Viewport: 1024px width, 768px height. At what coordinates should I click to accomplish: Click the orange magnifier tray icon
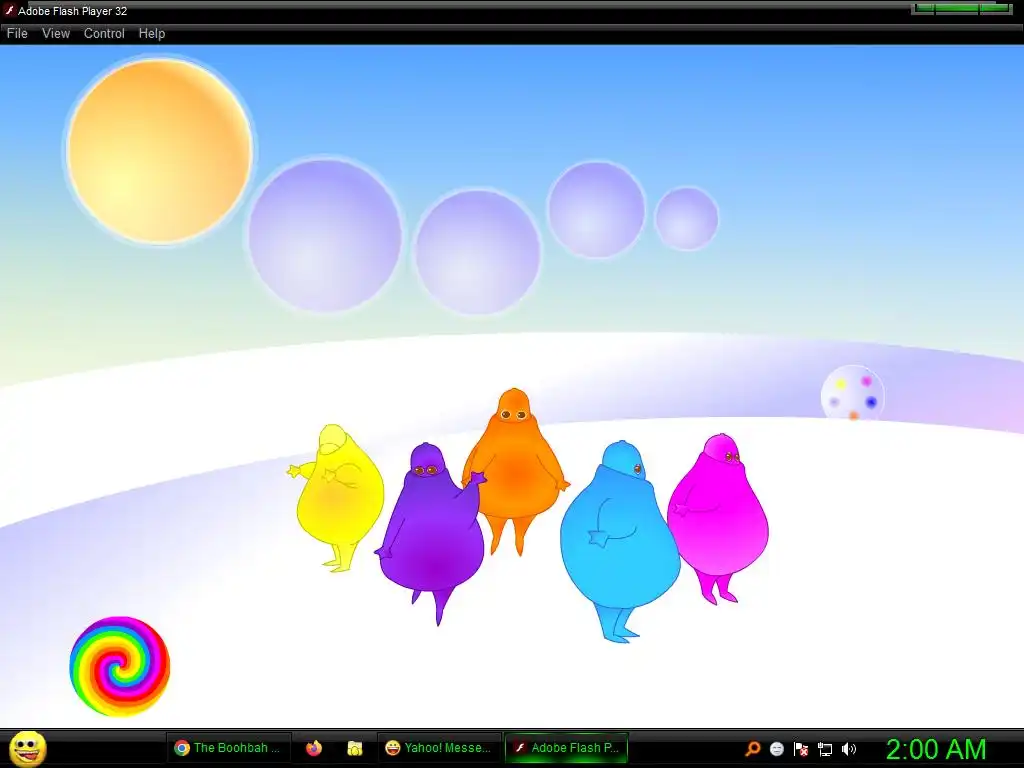click(x=753, y=748)
